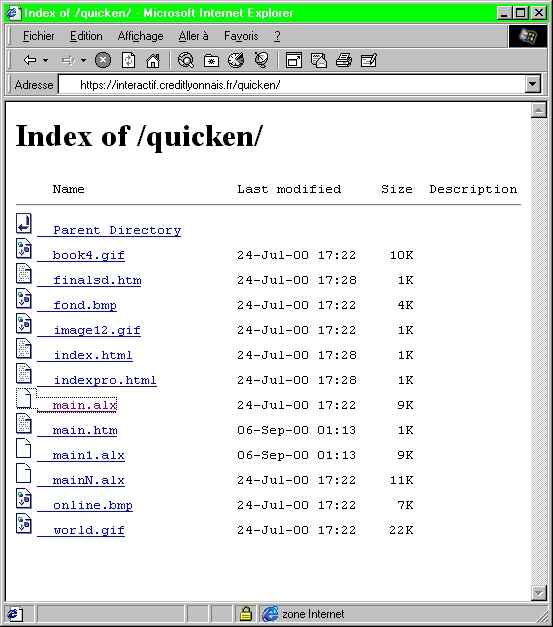Screen dimensions: 553x627
Task: Click the Back arrow toolbar button
Action: [x=30, y=60]
